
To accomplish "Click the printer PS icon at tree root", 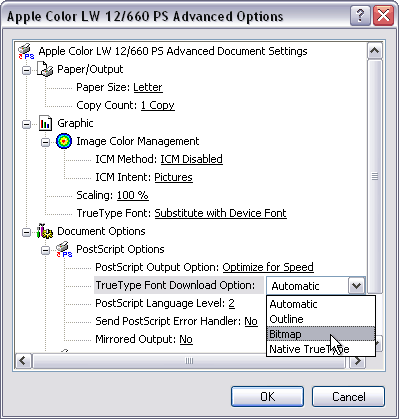I will tap(26, 52).
